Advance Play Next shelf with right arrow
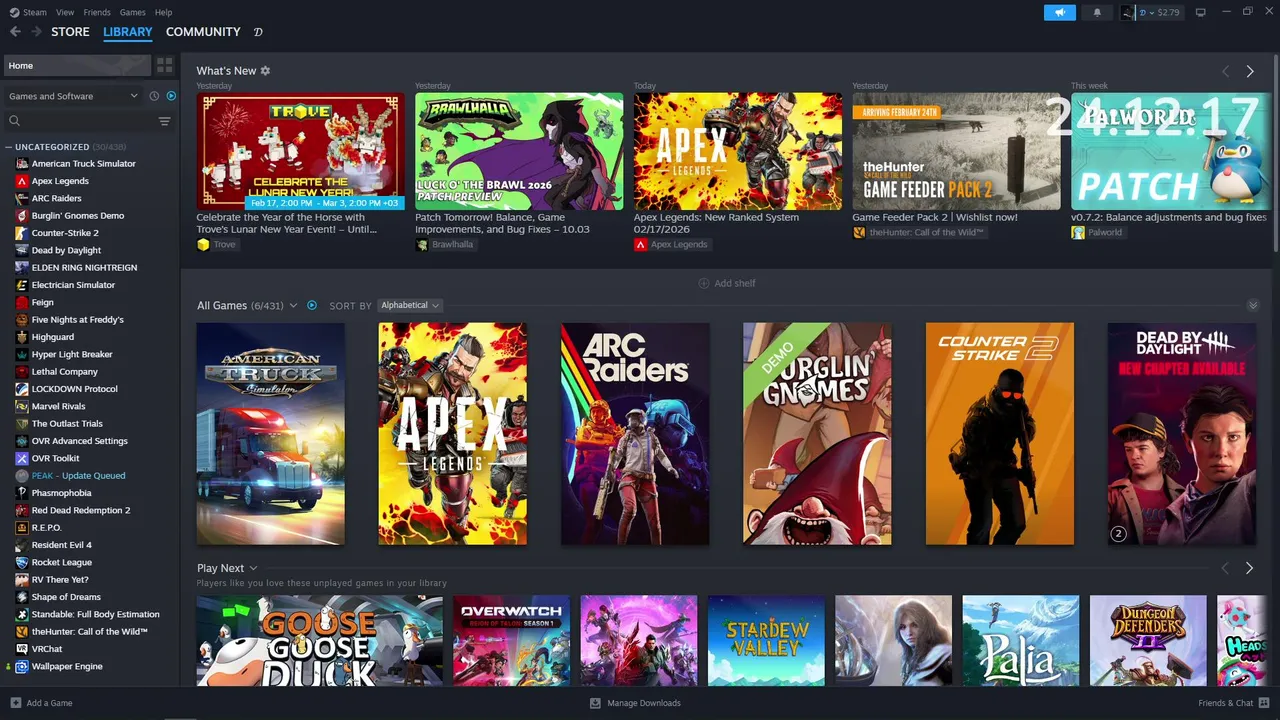 [x=1249, y=568]
